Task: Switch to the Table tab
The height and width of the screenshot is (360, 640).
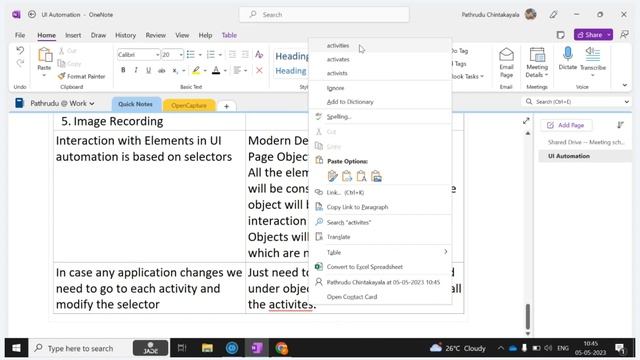Action: (229, 35)
